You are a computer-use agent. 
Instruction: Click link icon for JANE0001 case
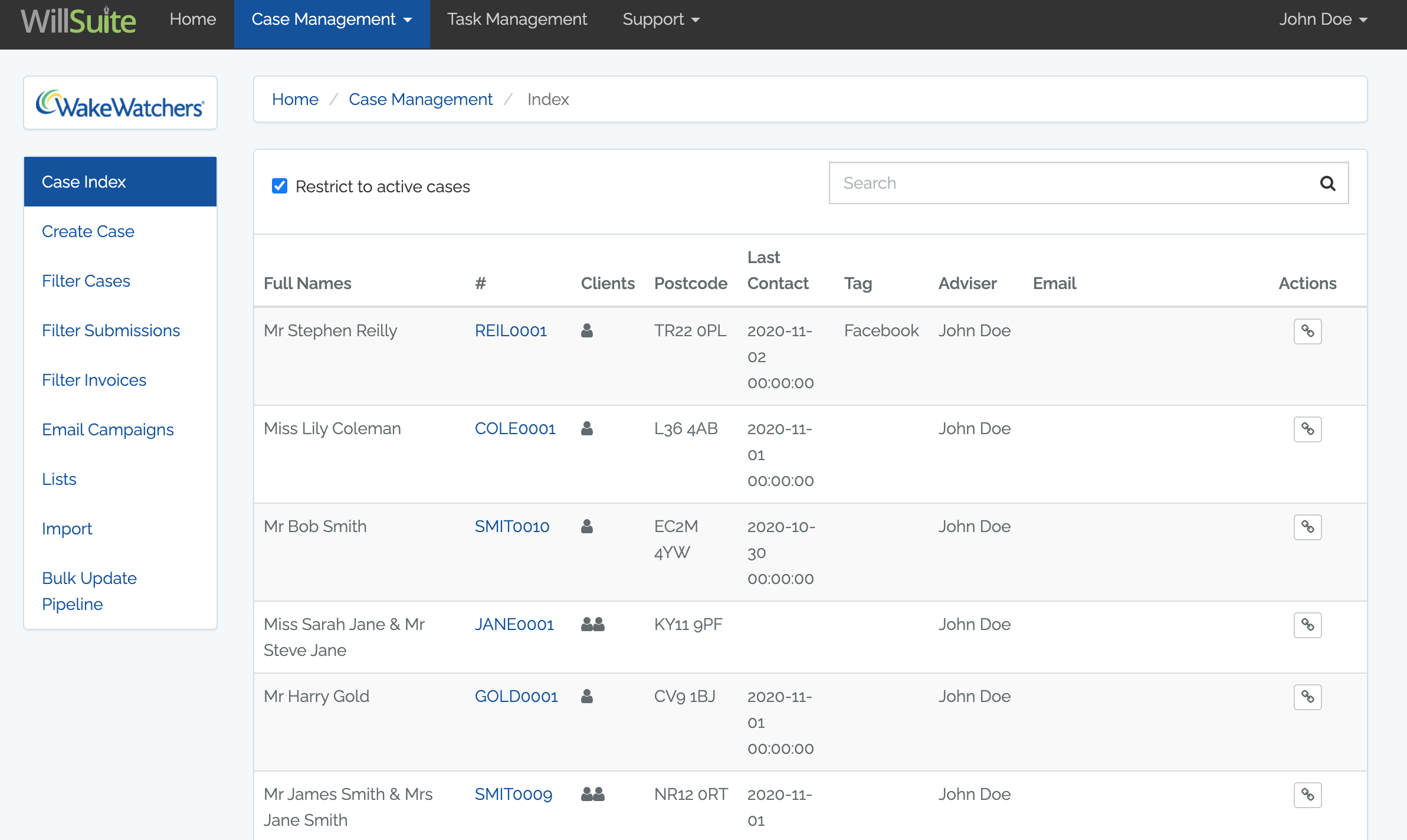coord(1307,625)
